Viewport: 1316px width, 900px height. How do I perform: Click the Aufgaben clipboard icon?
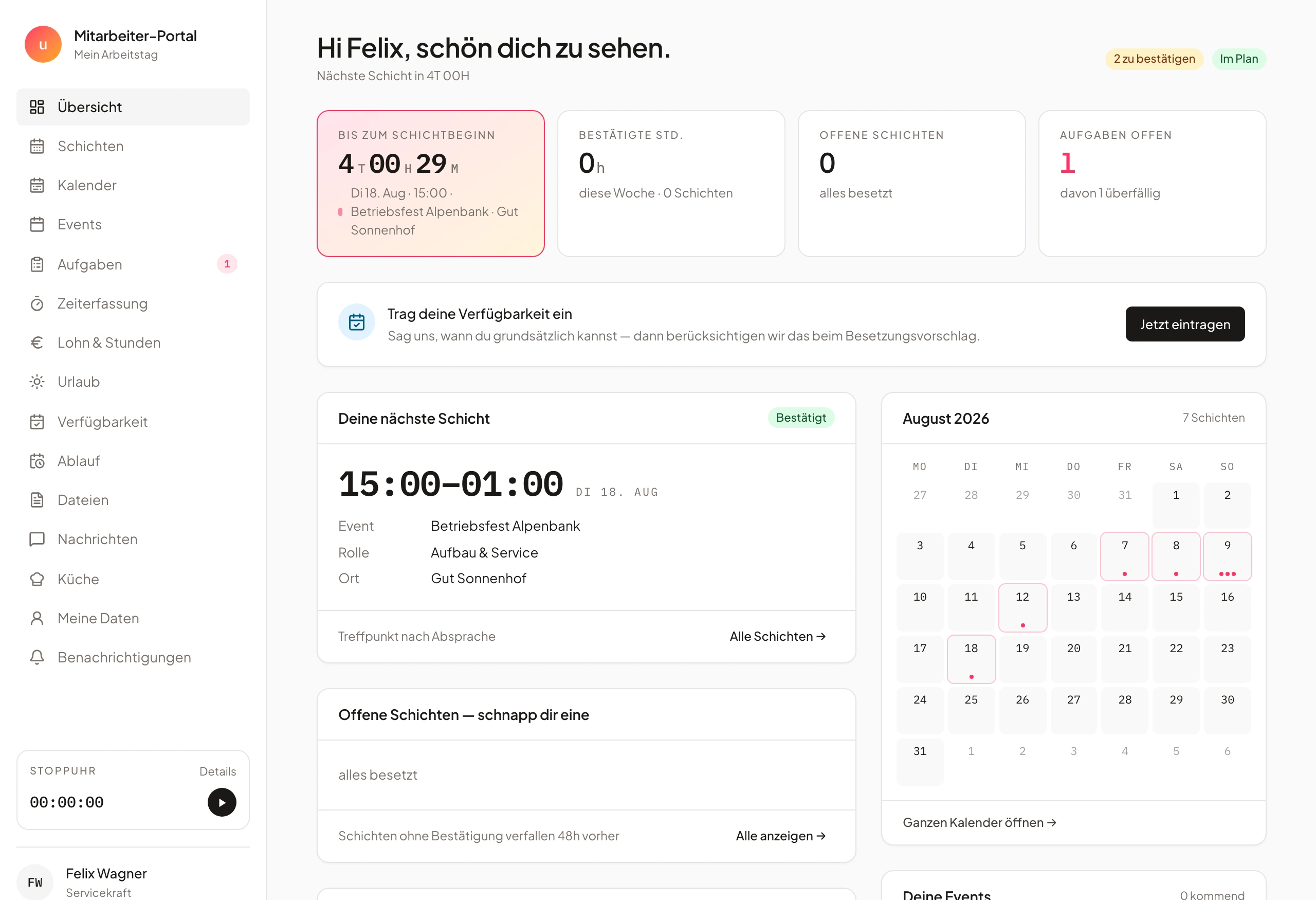pos(37,264)
